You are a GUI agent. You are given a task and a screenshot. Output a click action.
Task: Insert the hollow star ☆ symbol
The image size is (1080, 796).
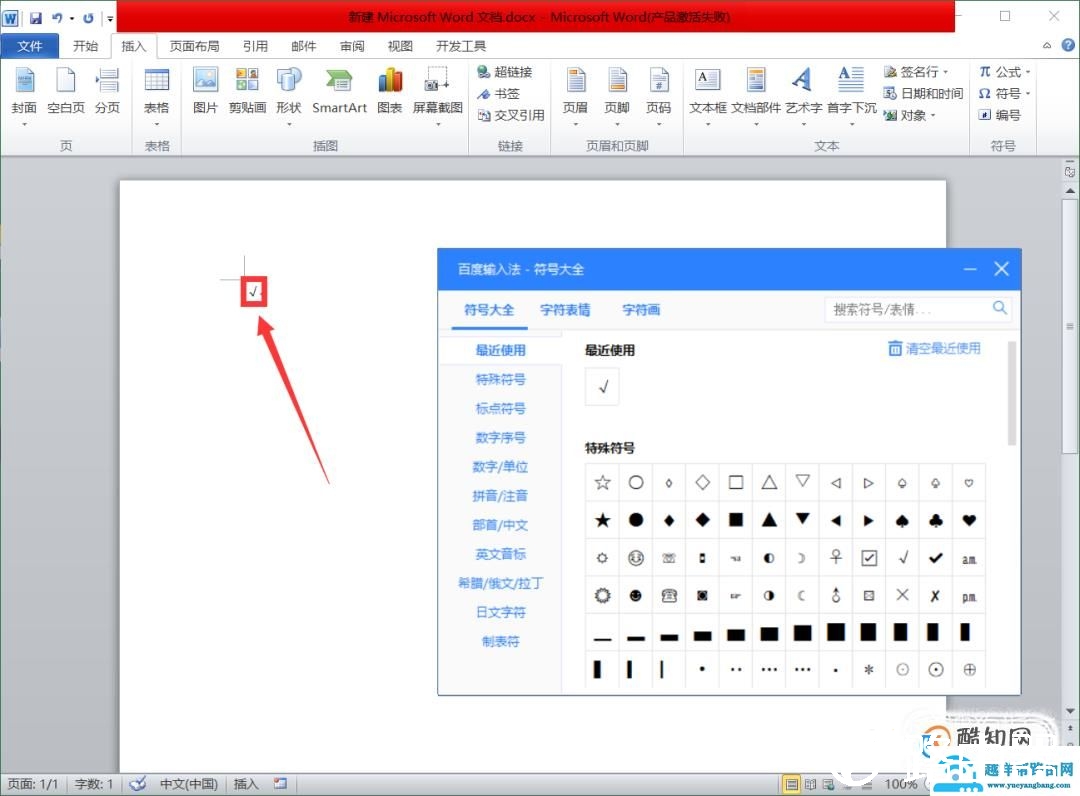pyautogui.click(x=603, y=483)
